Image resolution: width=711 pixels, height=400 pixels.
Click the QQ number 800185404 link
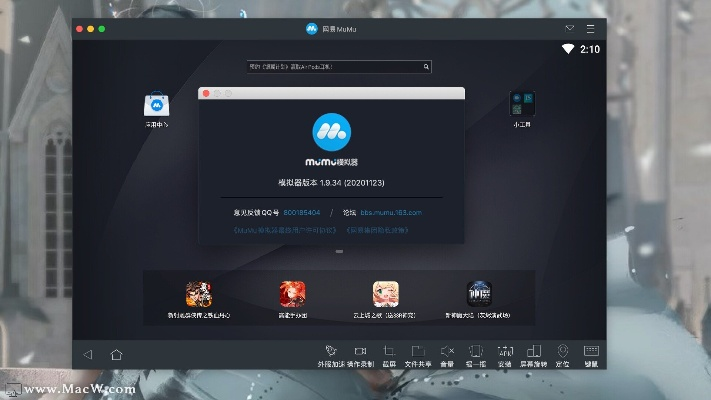(301, 213)
